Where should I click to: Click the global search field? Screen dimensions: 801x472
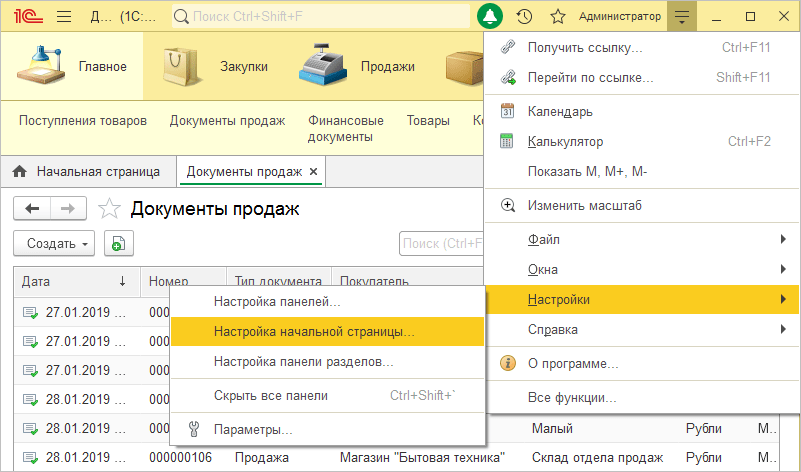coord(321,16)
